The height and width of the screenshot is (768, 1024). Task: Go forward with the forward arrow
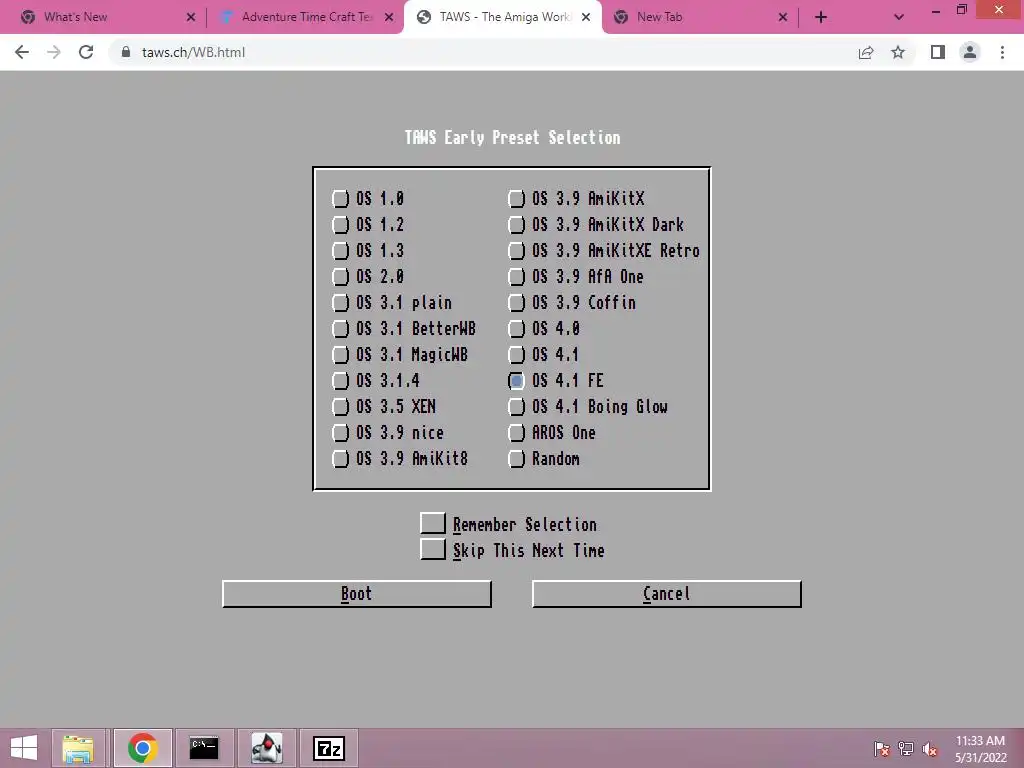54,52
